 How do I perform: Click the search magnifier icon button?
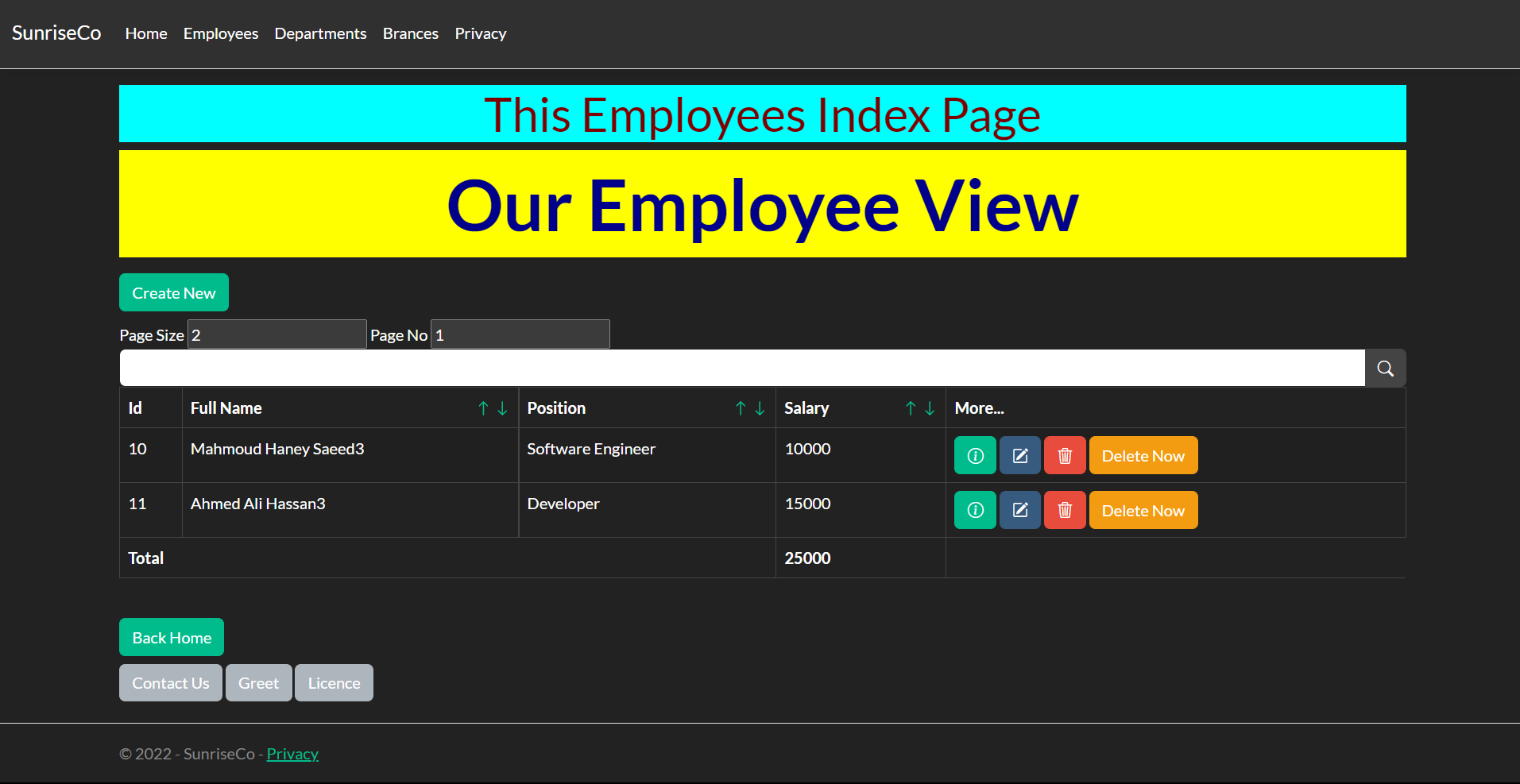pyautogui.click(x=1385, y=369)
